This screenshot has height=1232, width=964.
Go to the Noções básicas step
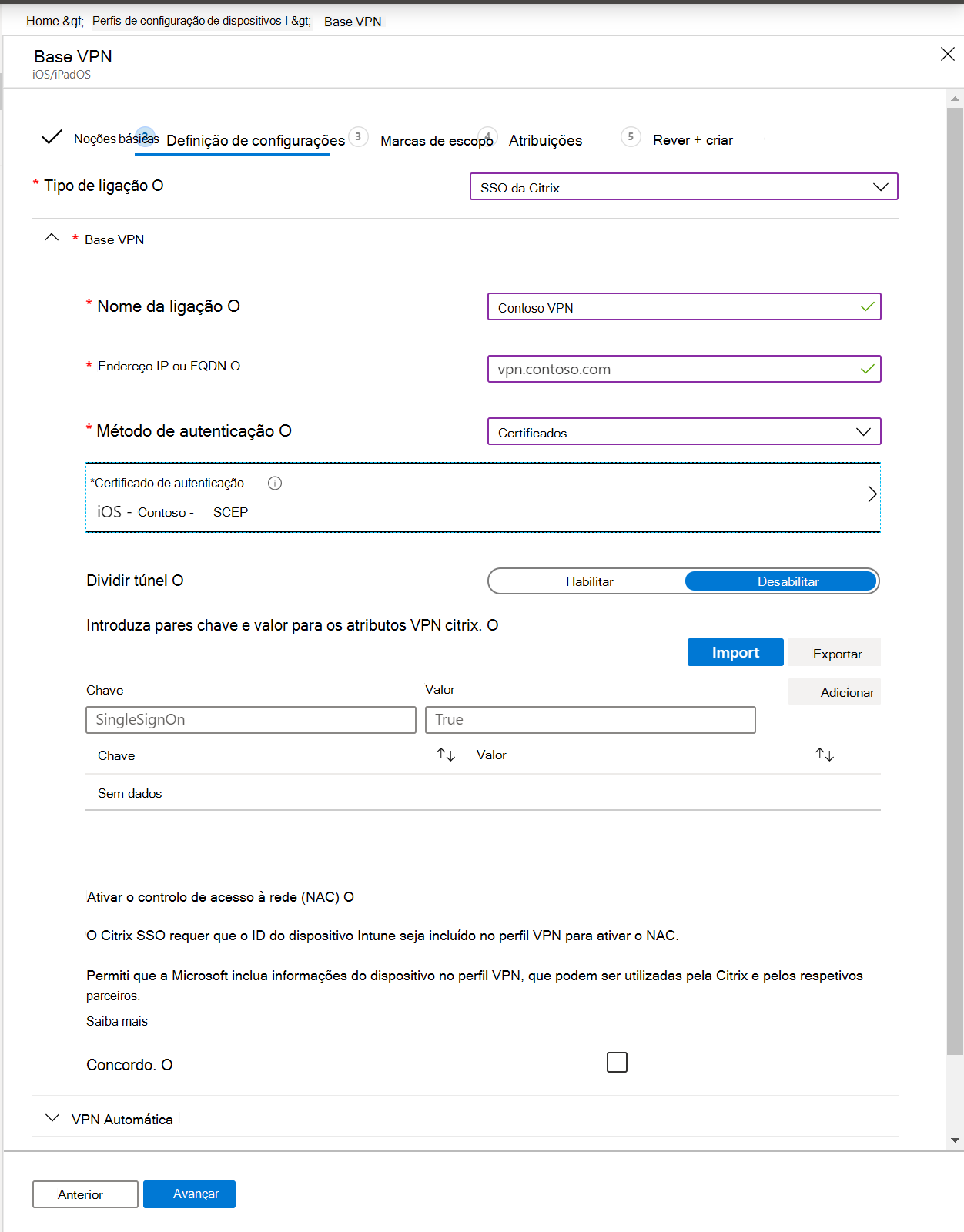116,139
